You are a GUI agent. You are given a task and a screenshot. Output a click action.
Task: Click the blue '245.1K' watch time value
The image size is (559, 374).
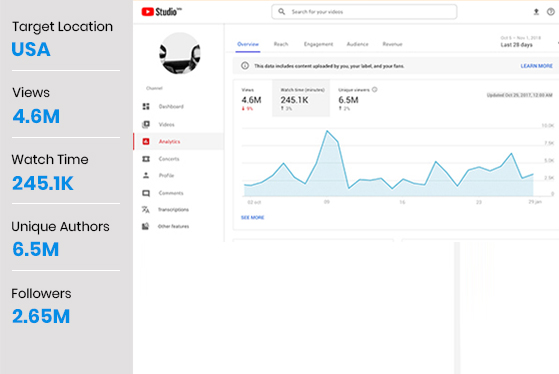tap(43, 183)
